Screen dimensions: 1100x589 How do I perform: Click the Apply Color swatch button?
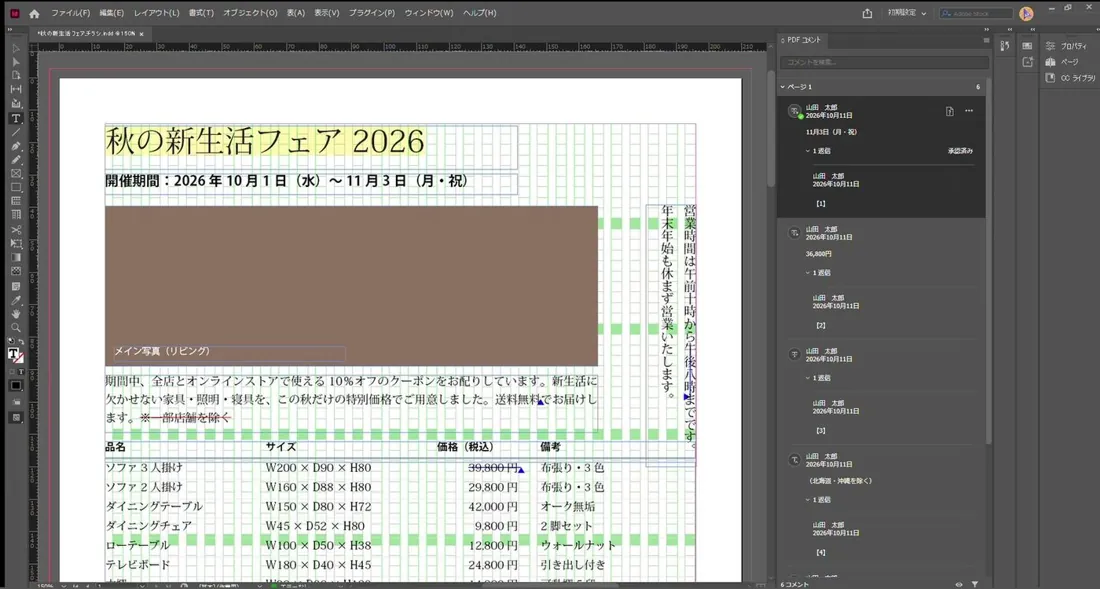click(15, 385)
